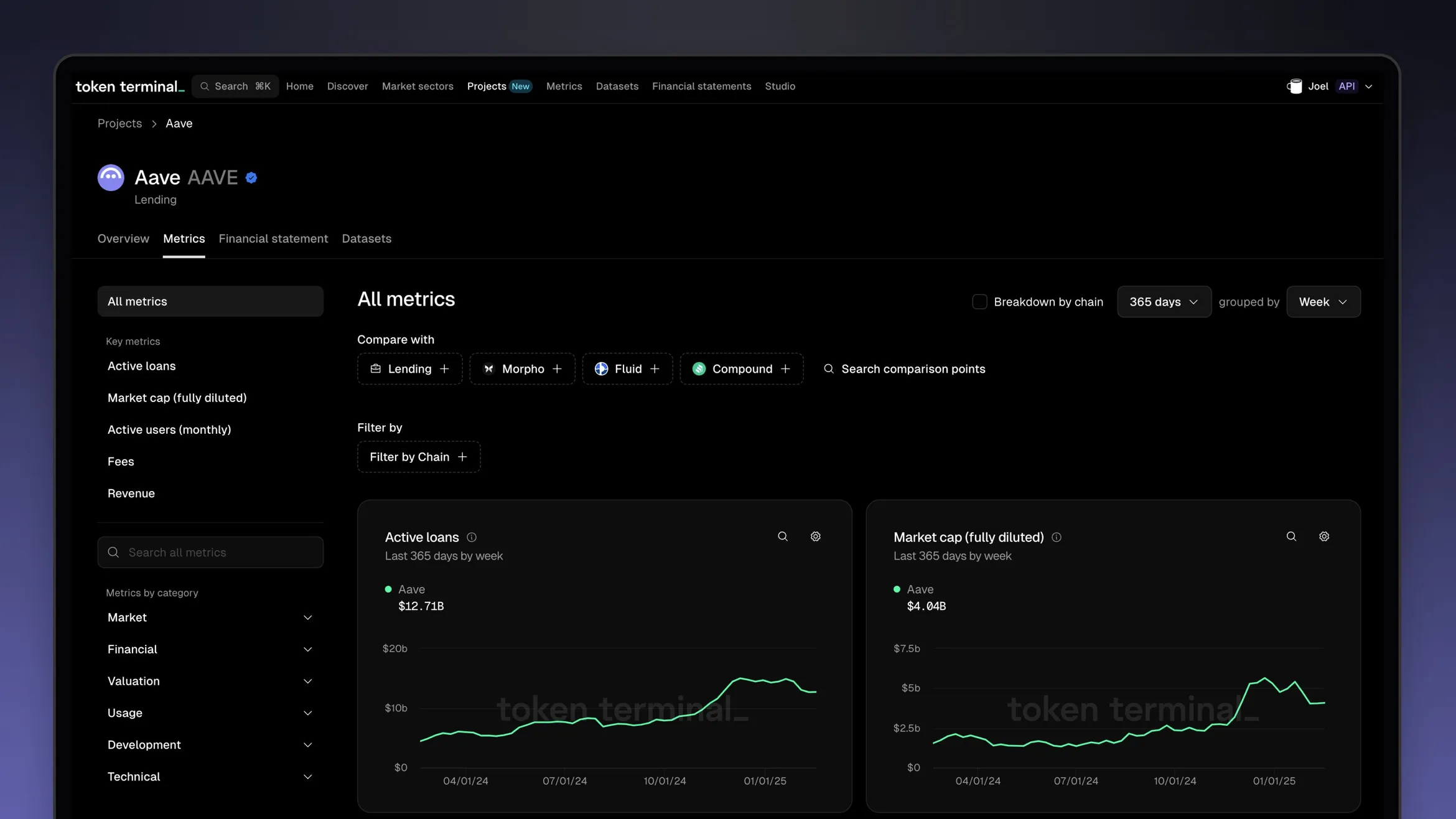Select Revenue key metric in sidebar
1456x819 pixels.
[131, 494]
